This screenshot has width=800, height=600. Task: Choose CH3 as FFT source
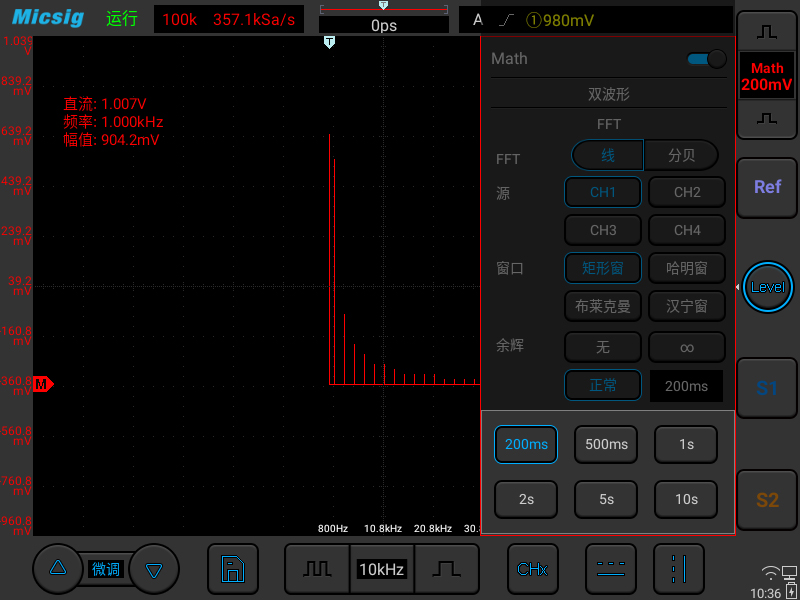(603, 230)
